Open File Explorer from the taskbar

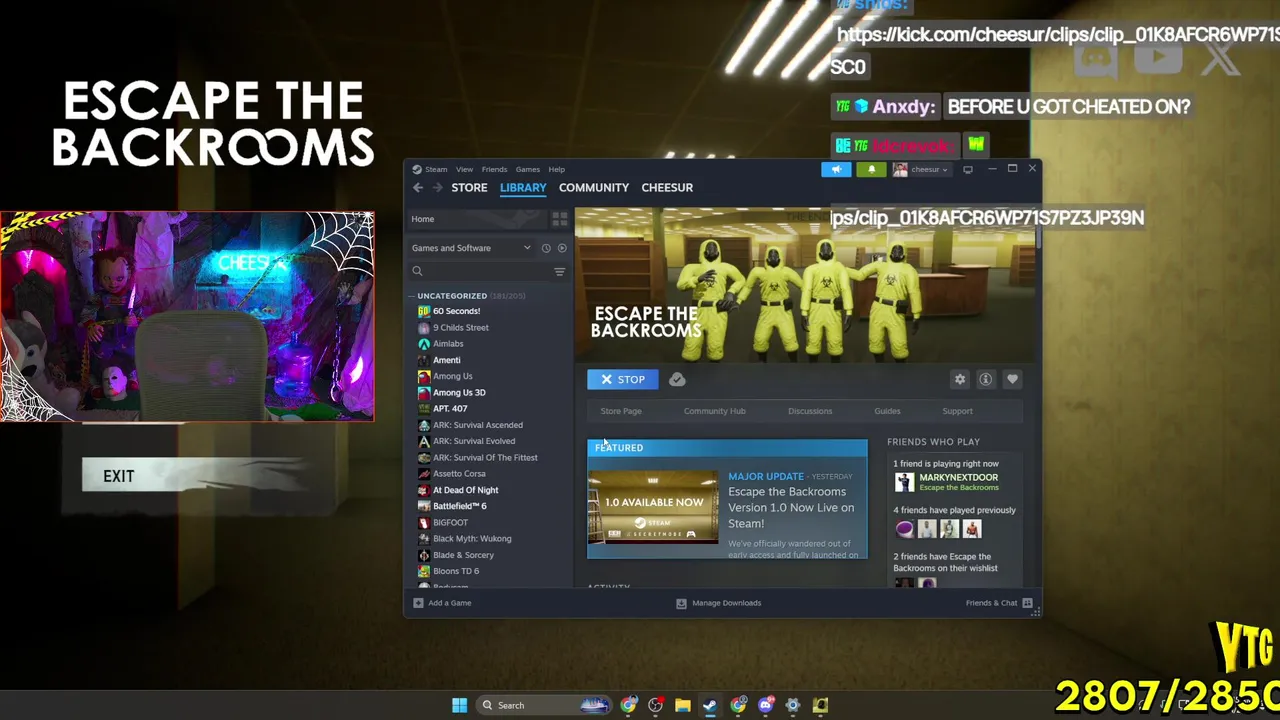tap(682, 705)
